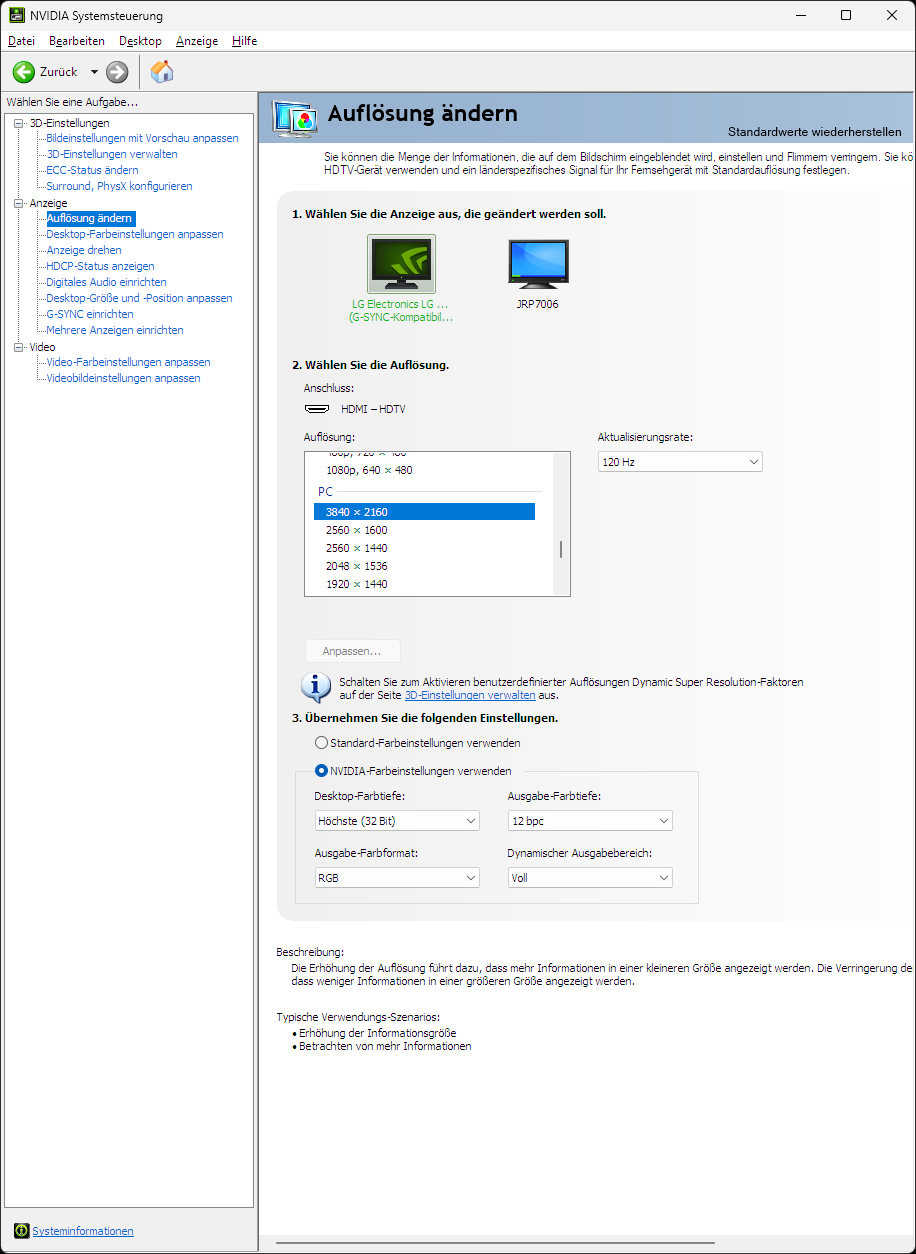The image size is (916, 1254).
Task: Select the LG Electronics display thumbnail
Action: click(401, 264)
